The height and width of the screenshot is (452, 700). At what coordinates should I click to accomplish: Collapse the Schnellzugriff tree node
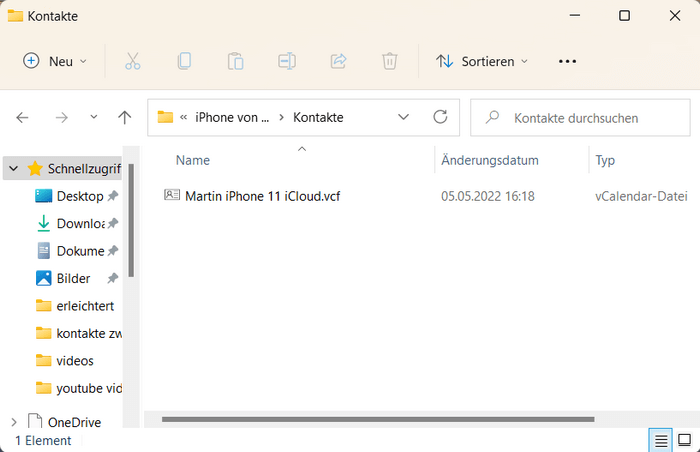[14, 169]
